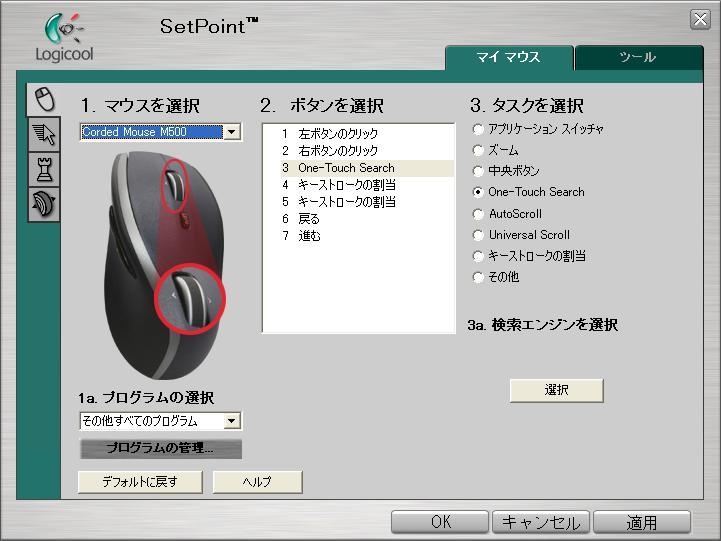Expand the その他すべてのプログラム dropdown arrow
This screenshot has height=541, width=721.
232,421
